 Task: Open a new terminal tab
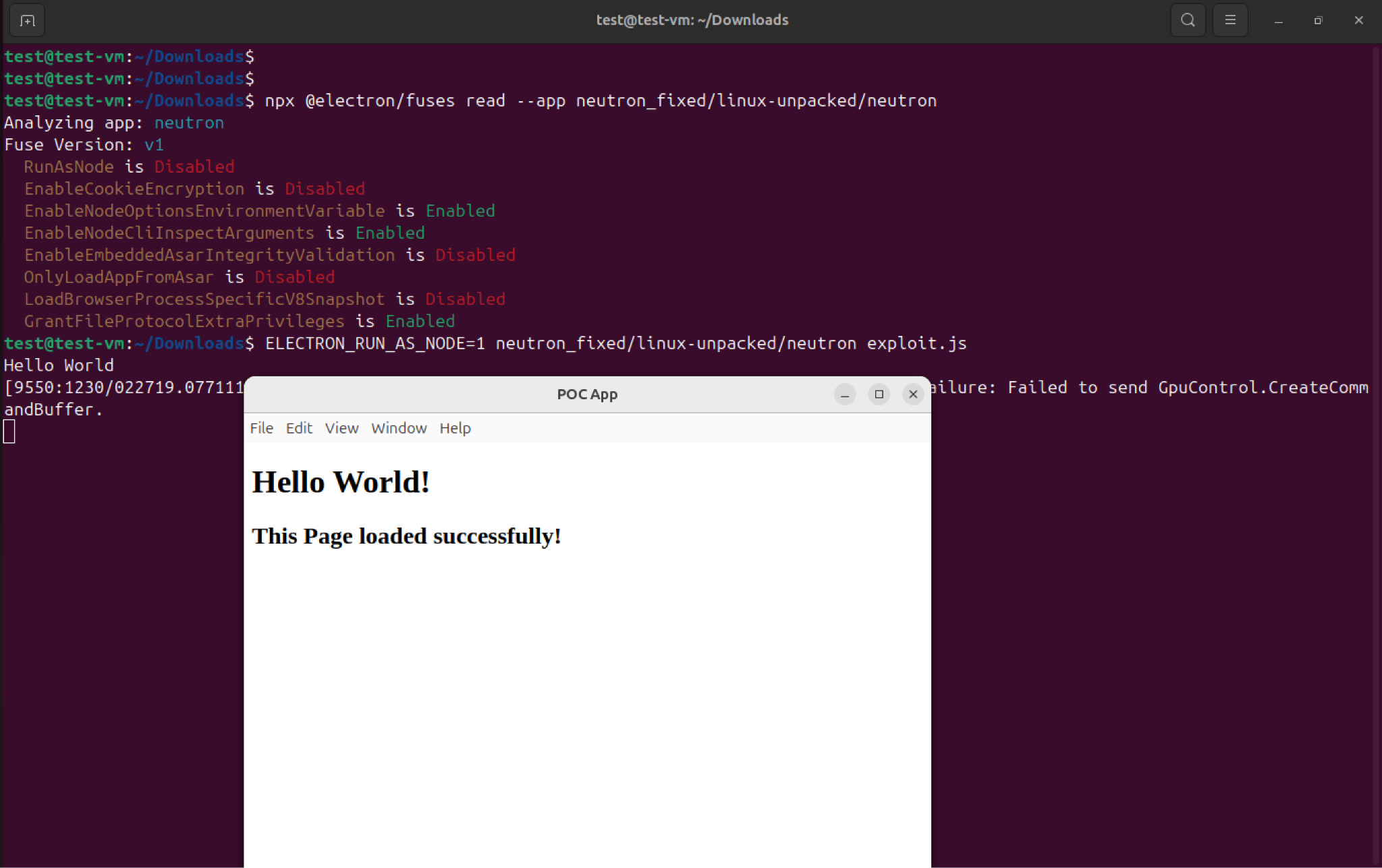tap(27, 20)
